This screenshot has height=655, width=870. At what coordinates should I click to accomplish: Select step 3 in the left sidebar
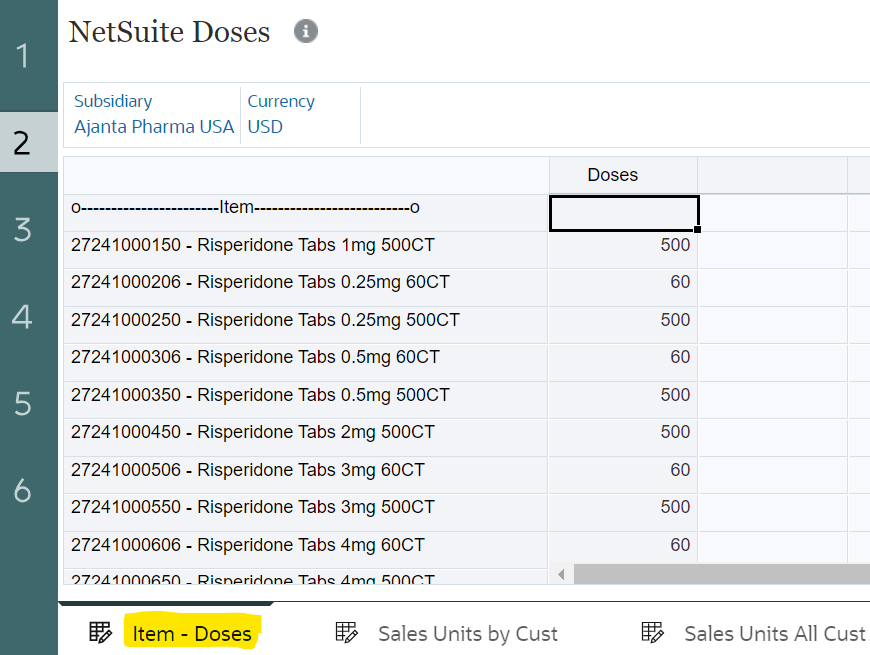(x=23, y=230)
